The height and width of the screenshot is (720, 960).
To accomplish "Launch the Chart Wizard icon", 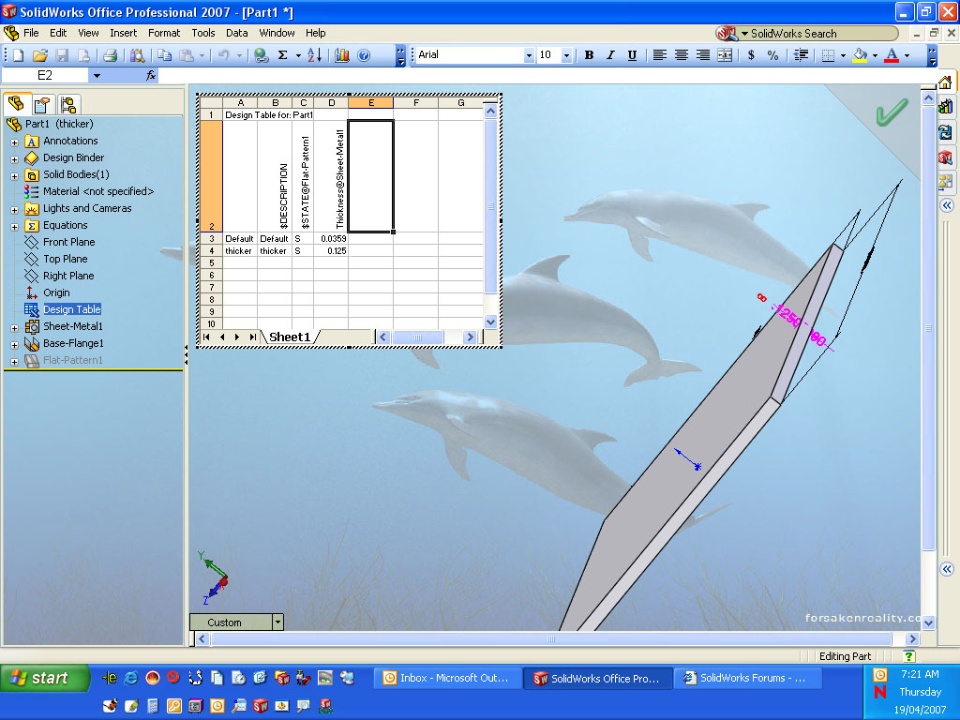I will (342, 56).
